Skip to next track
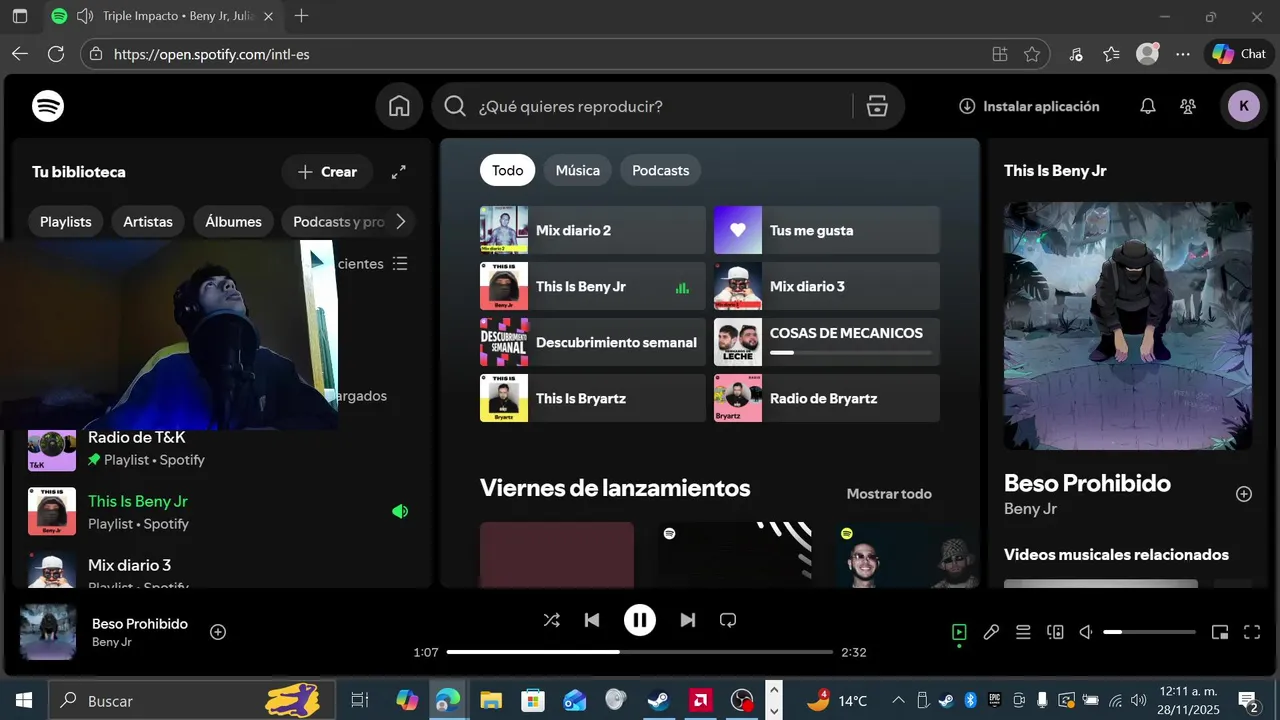Image resolution: width=1280 pixels, height=720 pixels. click(x=688, y=620)
